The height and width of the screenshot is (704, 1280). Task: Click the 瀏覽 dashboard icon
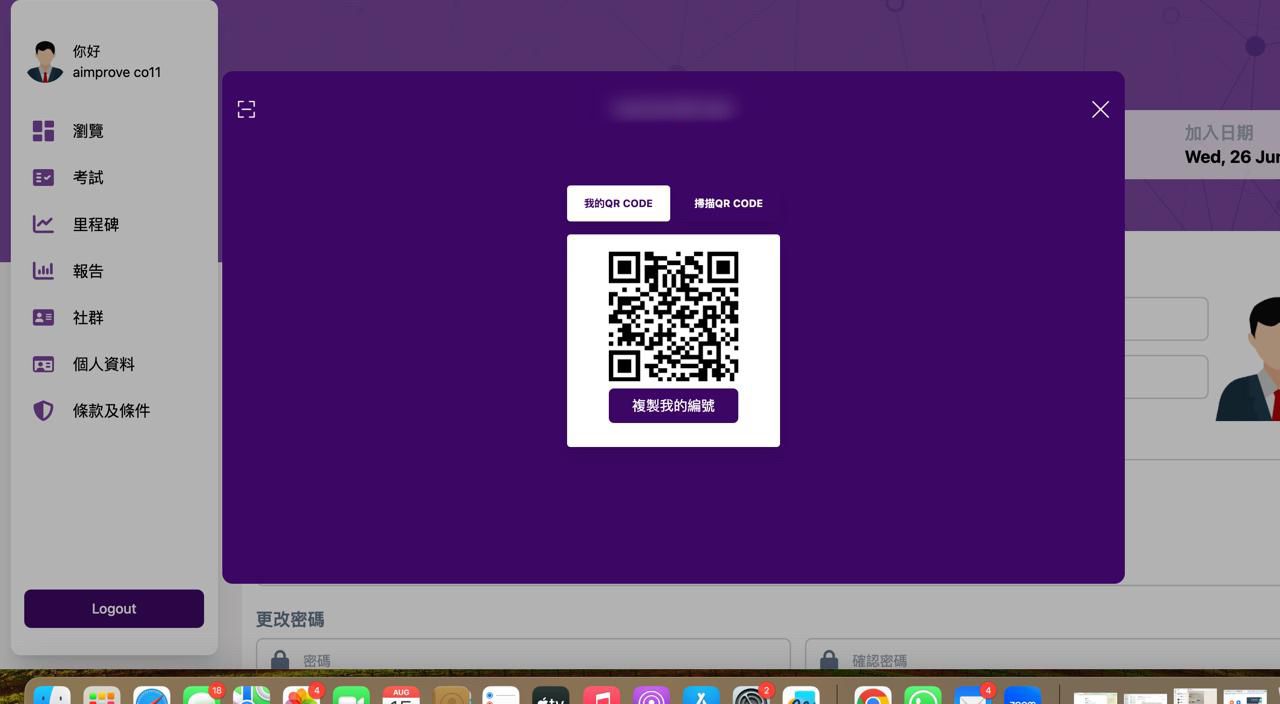(43, 131)
